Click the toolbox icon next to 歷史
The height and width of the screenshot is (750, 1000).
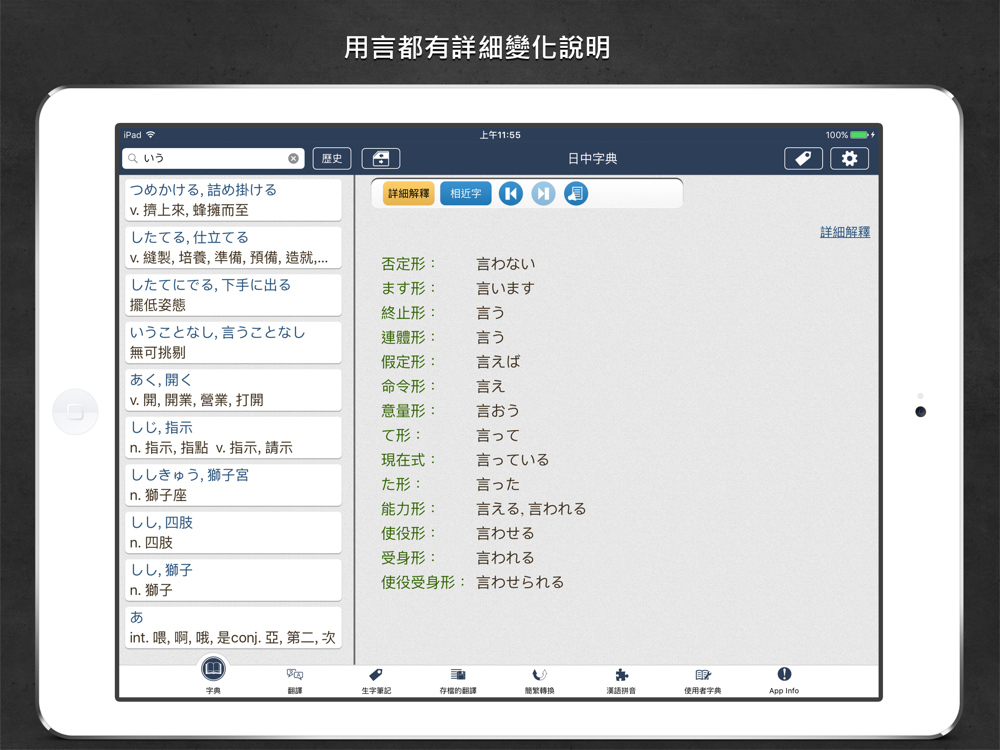click(380, 158)
